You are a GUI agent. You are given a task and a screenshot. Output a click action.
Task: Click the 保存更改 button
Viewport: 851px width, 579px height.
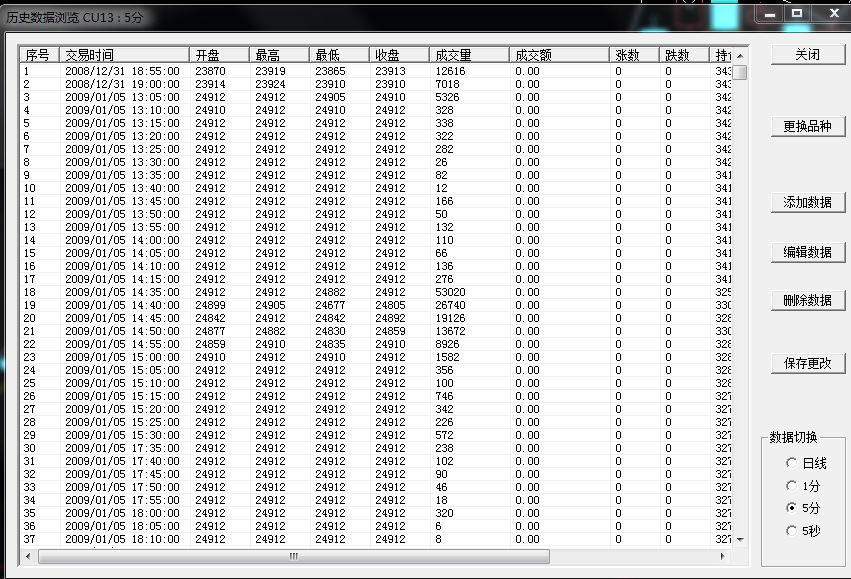(807, 364)
